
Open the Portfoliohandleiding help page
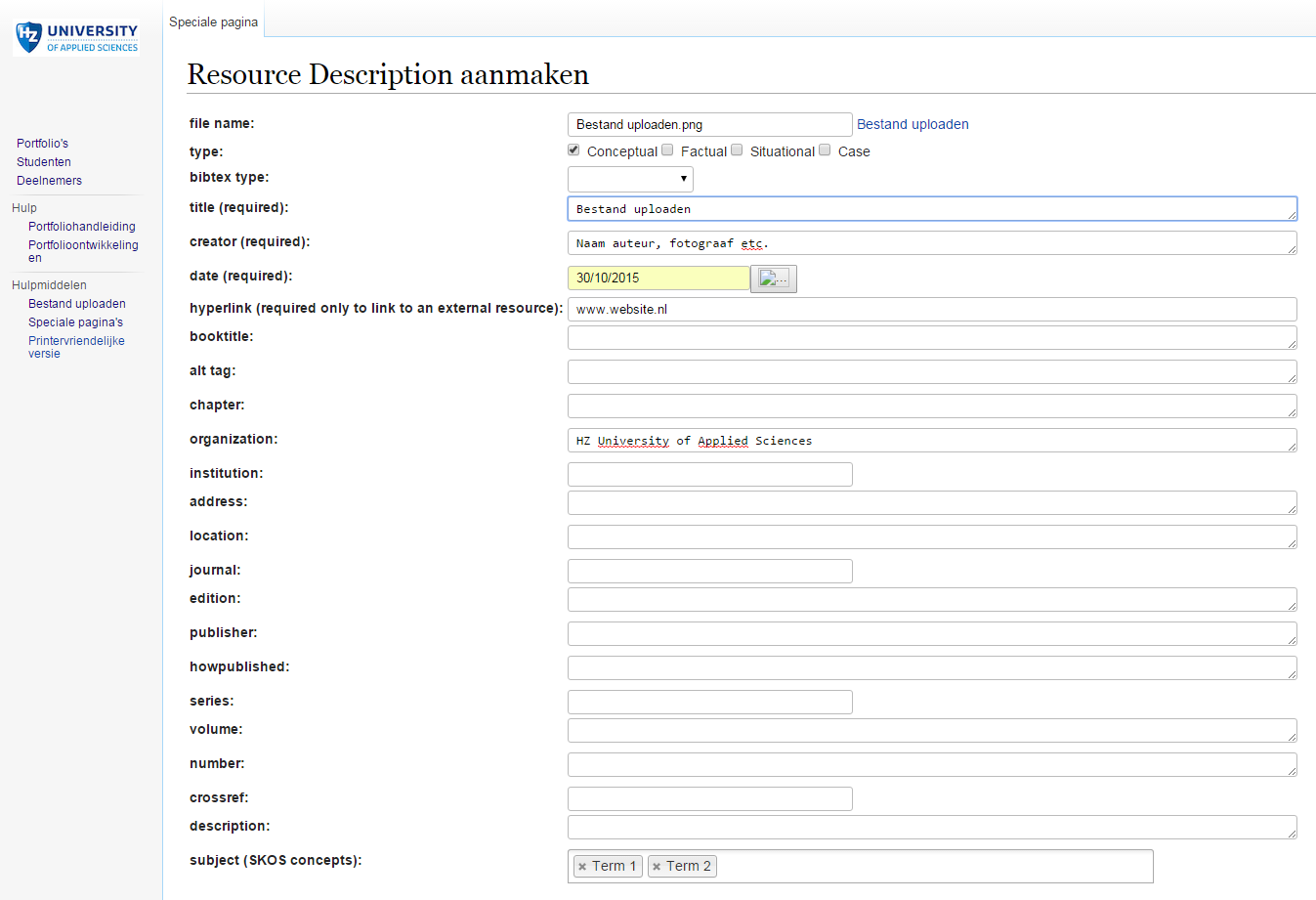tap(81, 226)
